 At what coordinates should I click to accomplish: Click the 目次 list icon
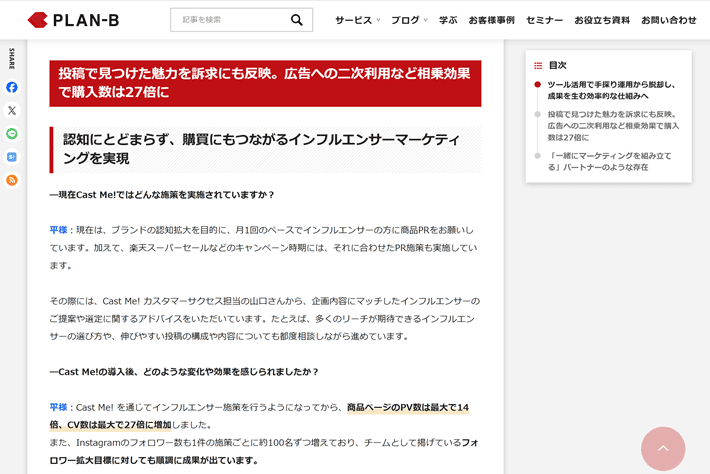click(x=538, y=66)
